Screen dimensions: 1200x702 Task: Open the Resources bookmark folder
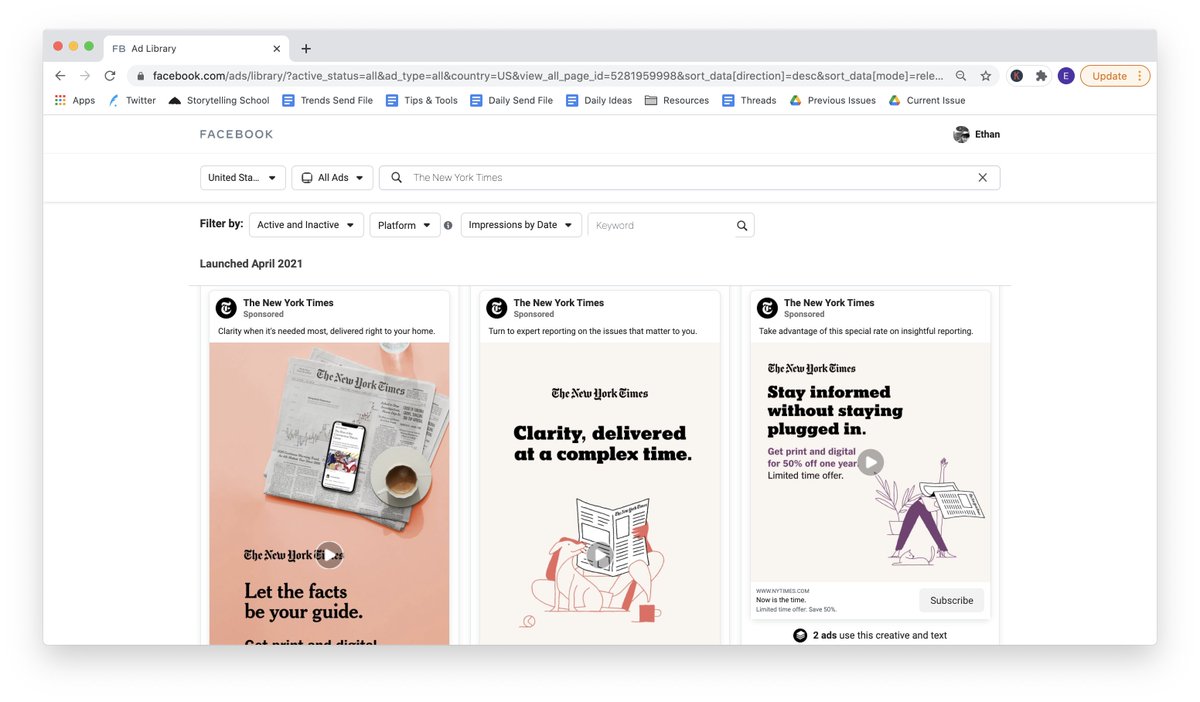(x=677, y=100)
